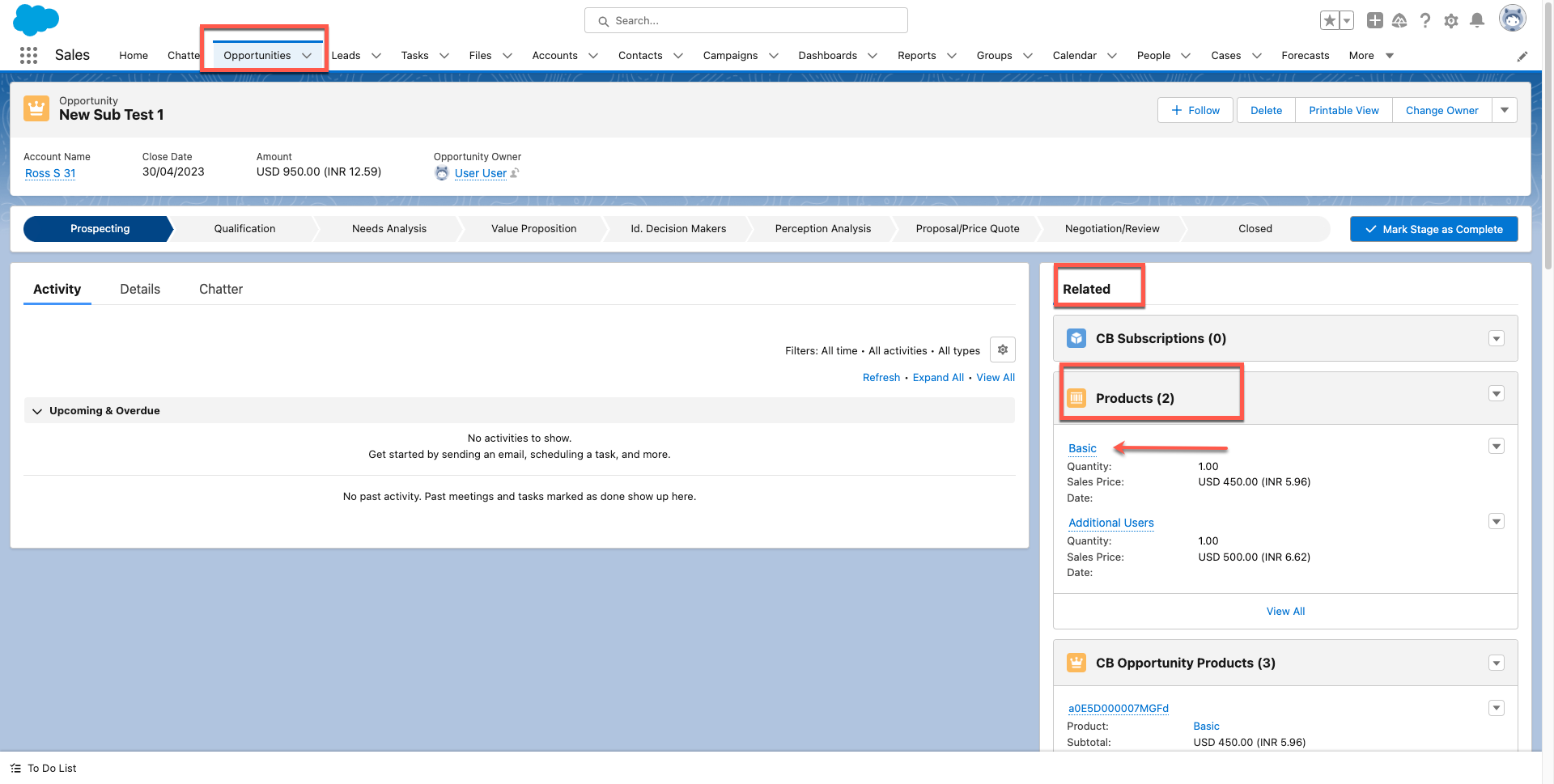Open the Setup gear icon
This screenshot has width=1554, height=784.
point(1451,20)
